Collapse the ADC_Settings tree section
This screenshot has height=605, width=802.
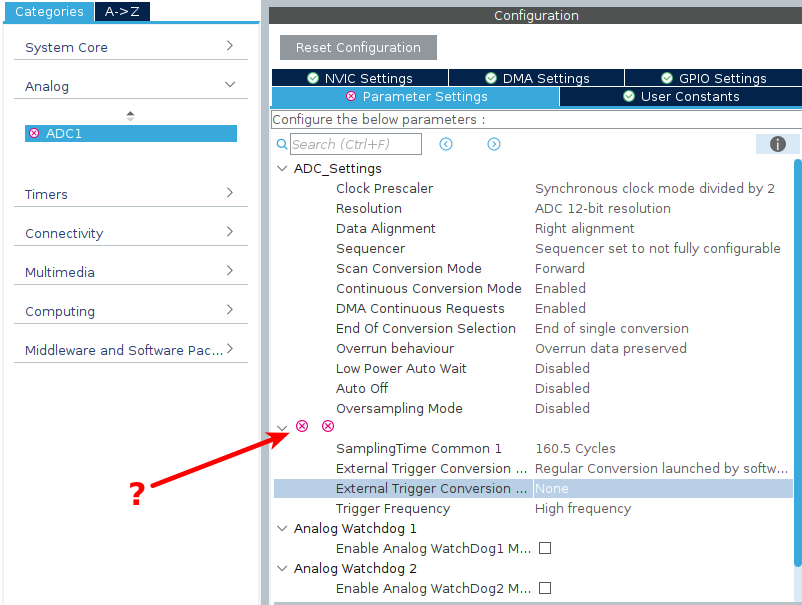(281, 168)
